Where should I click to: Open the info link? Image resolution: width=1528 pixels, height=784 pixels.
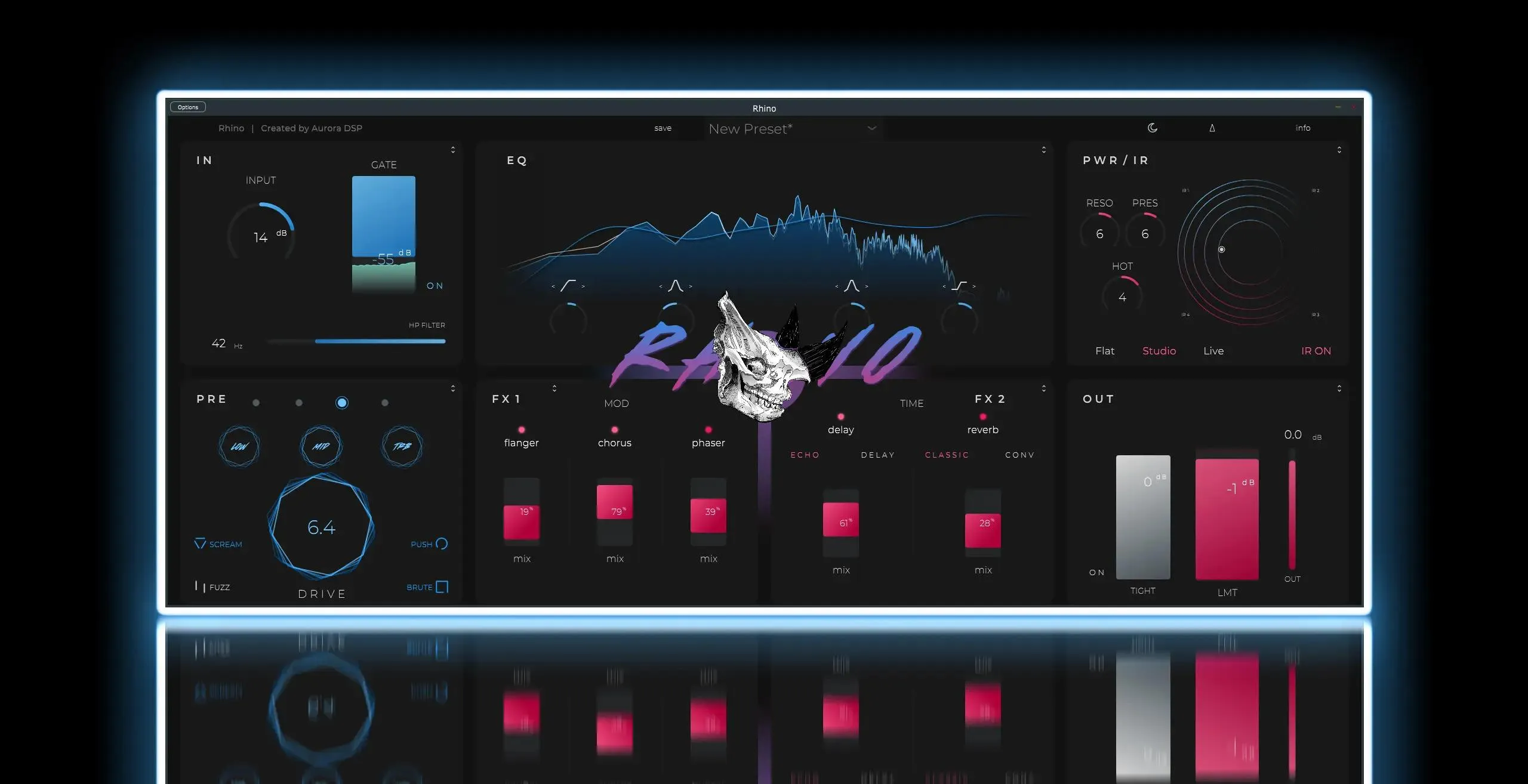pyautogui.click(x=1303, y=128)
